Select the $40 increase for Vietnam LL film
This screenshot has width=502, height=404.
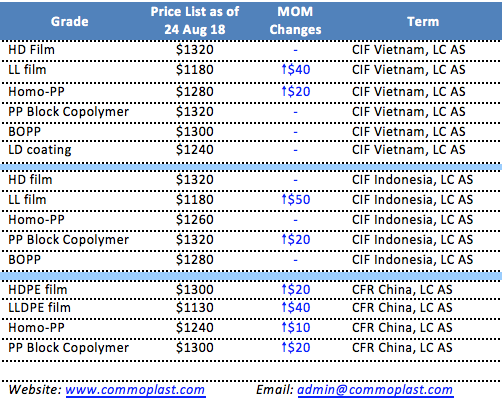[x=296, y=70]
